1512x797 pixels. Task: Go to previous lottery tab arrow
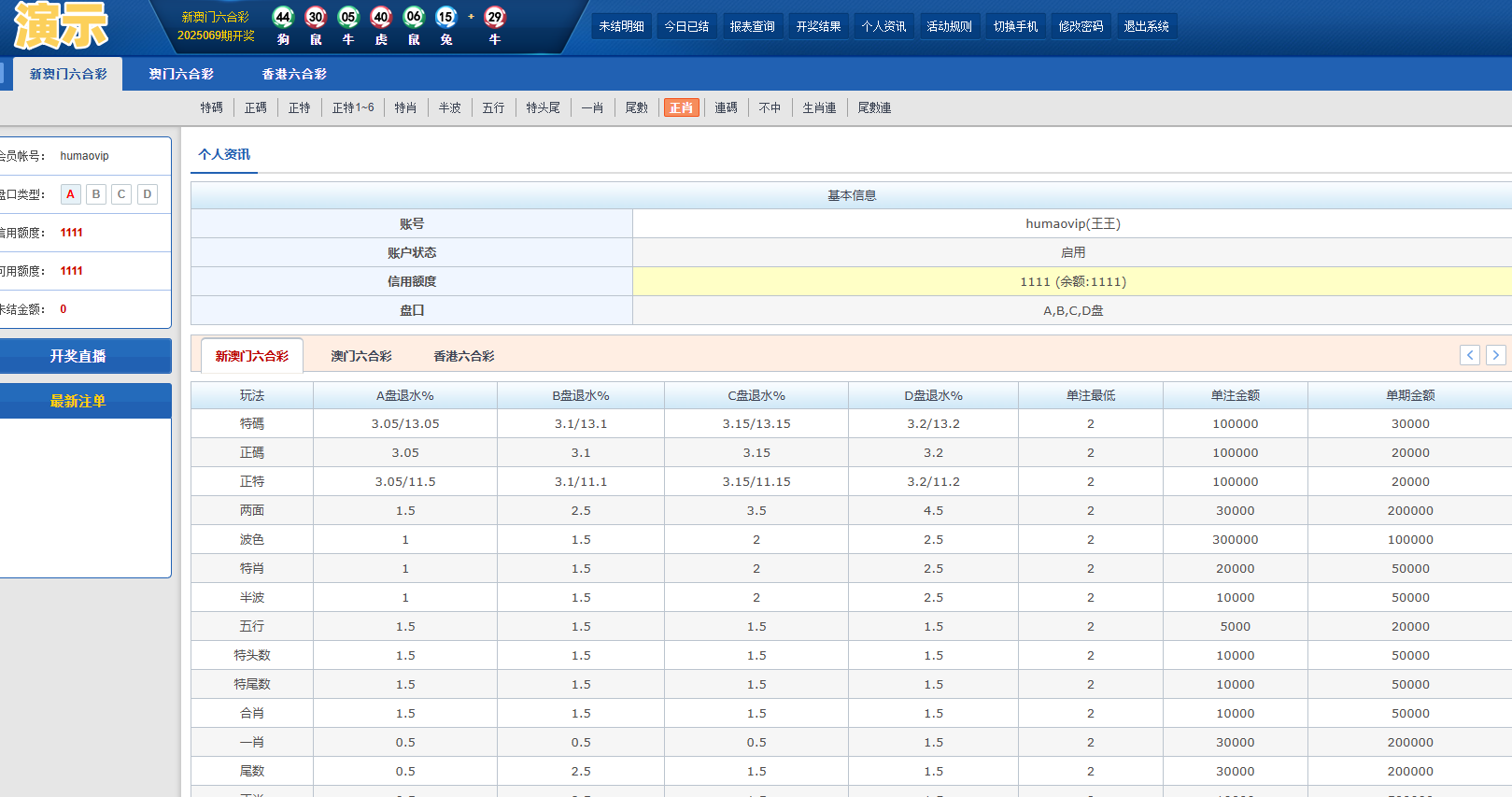click(1470, 355)
